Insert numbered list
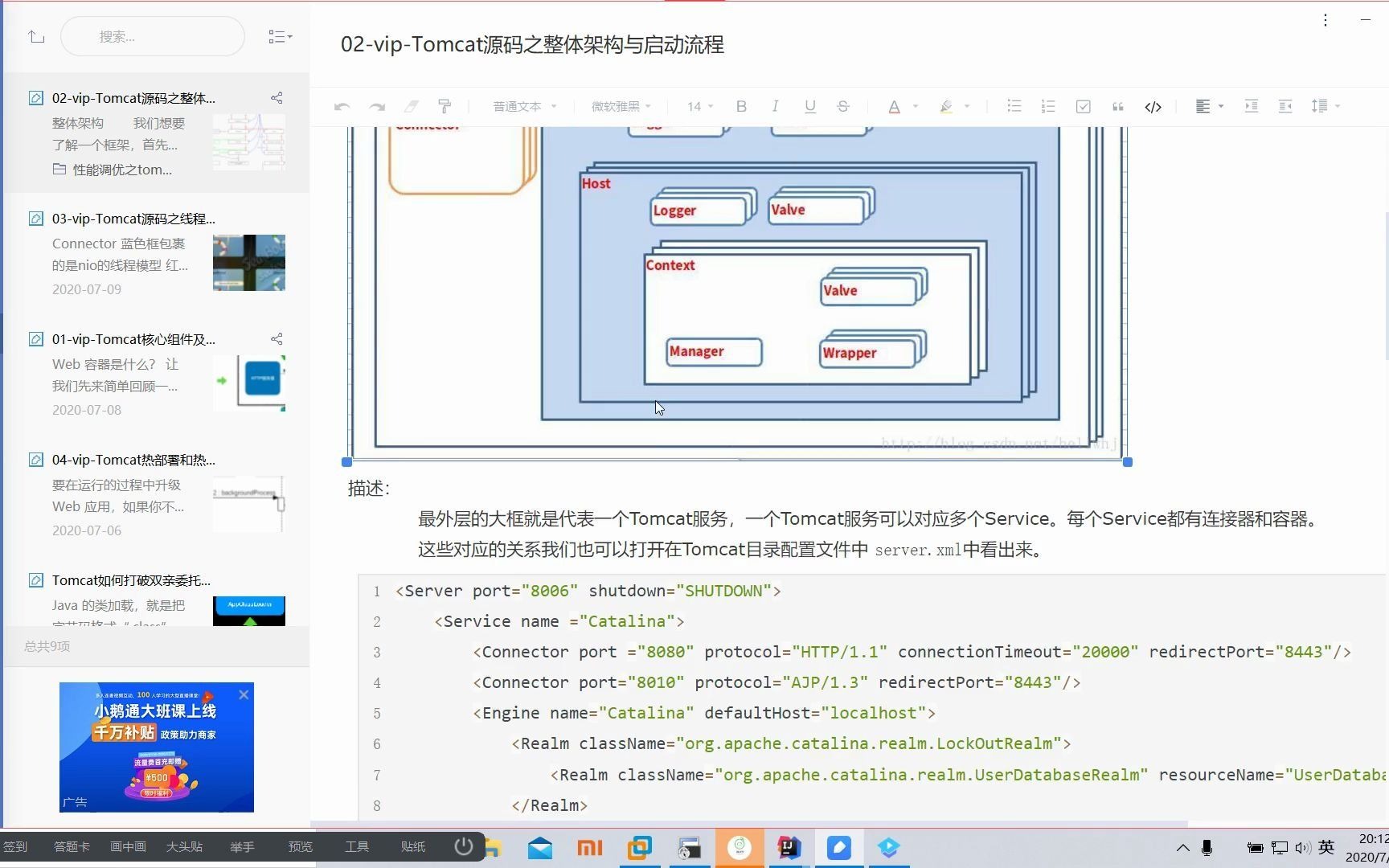The height and width of the screenshot is (868, 1389). click(x=1048, y=106)
